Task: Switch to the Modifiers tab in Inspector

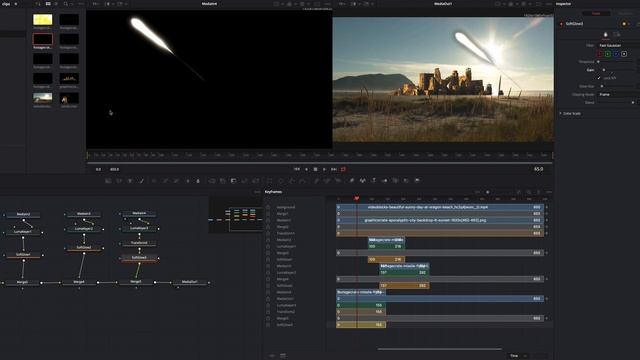Action: click(625, 13)
